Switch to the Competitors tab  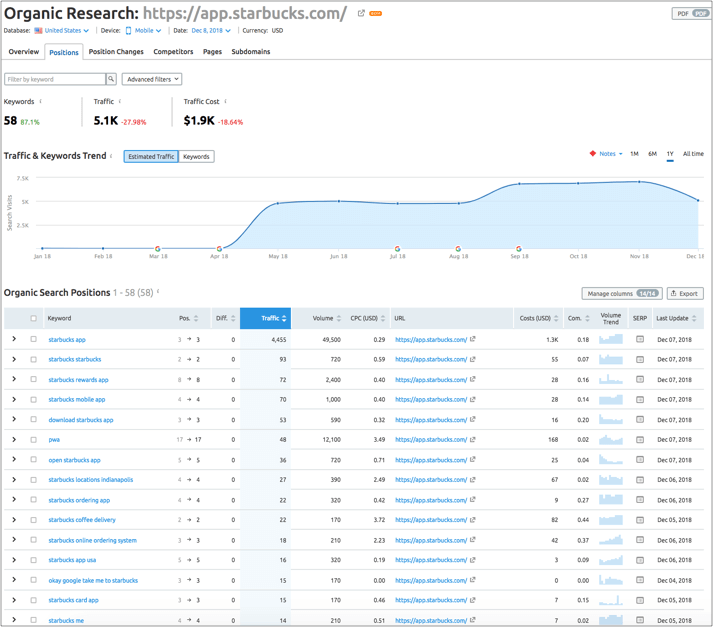click(173, 51)
